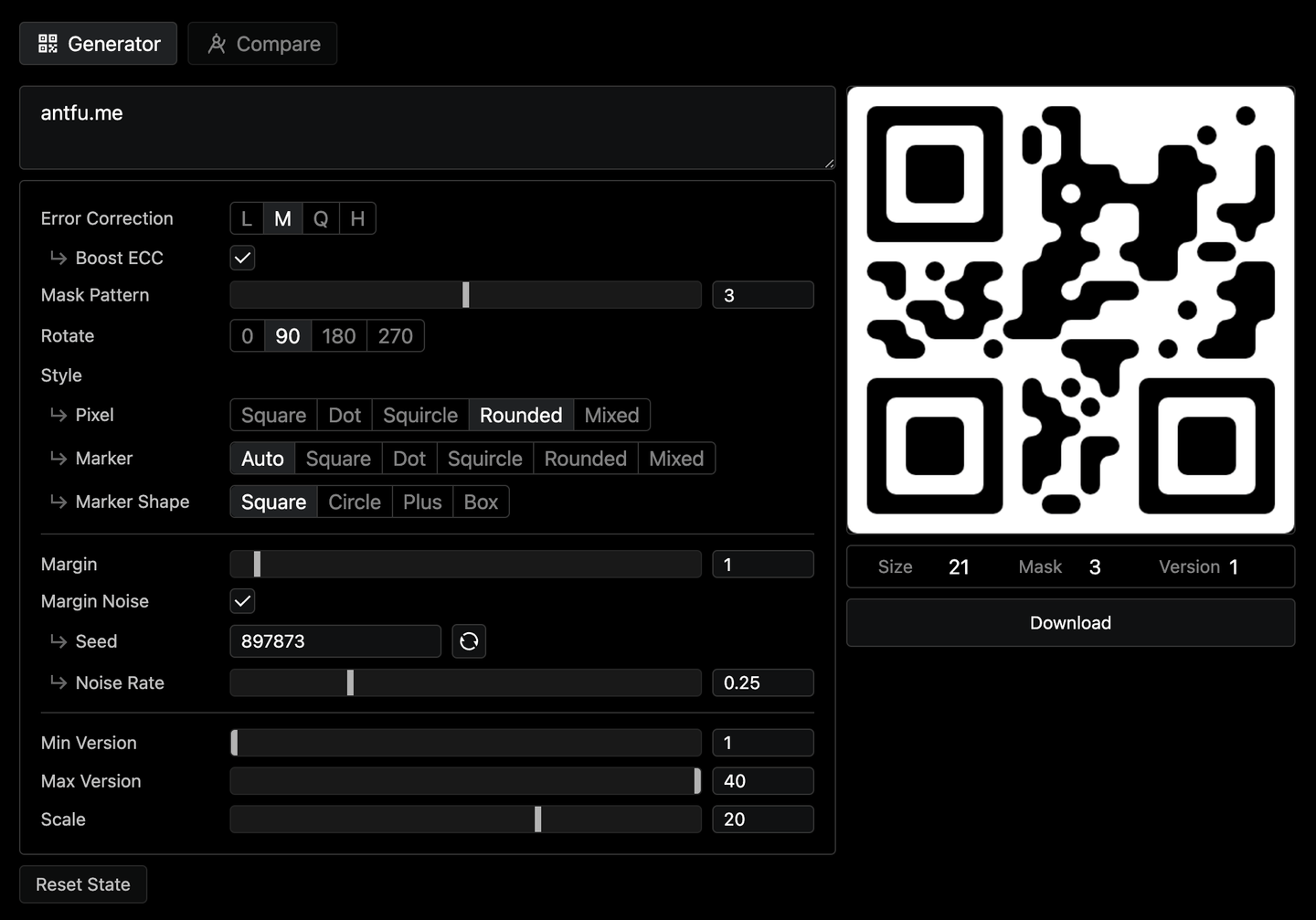1316x920 pixels.
Task: Choose Dot pixel style
Action: click(344, 415)
